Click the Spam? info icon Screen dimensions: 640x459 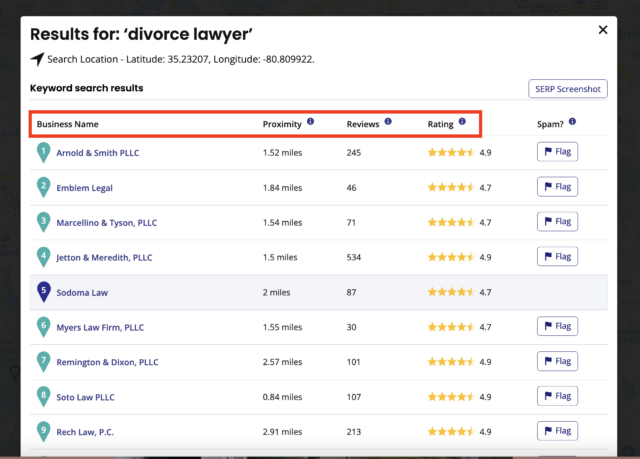click(x=573, y=122)
